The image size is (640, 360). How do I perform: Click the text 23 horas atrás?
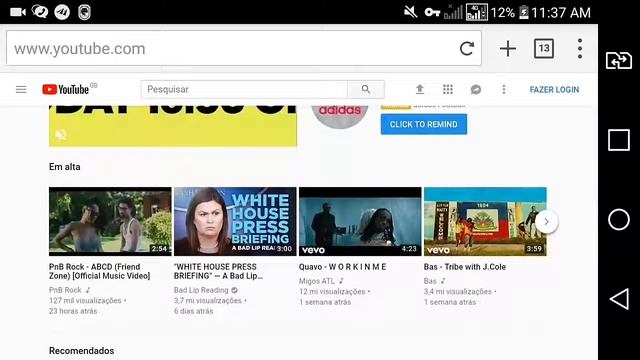[73, 311]
